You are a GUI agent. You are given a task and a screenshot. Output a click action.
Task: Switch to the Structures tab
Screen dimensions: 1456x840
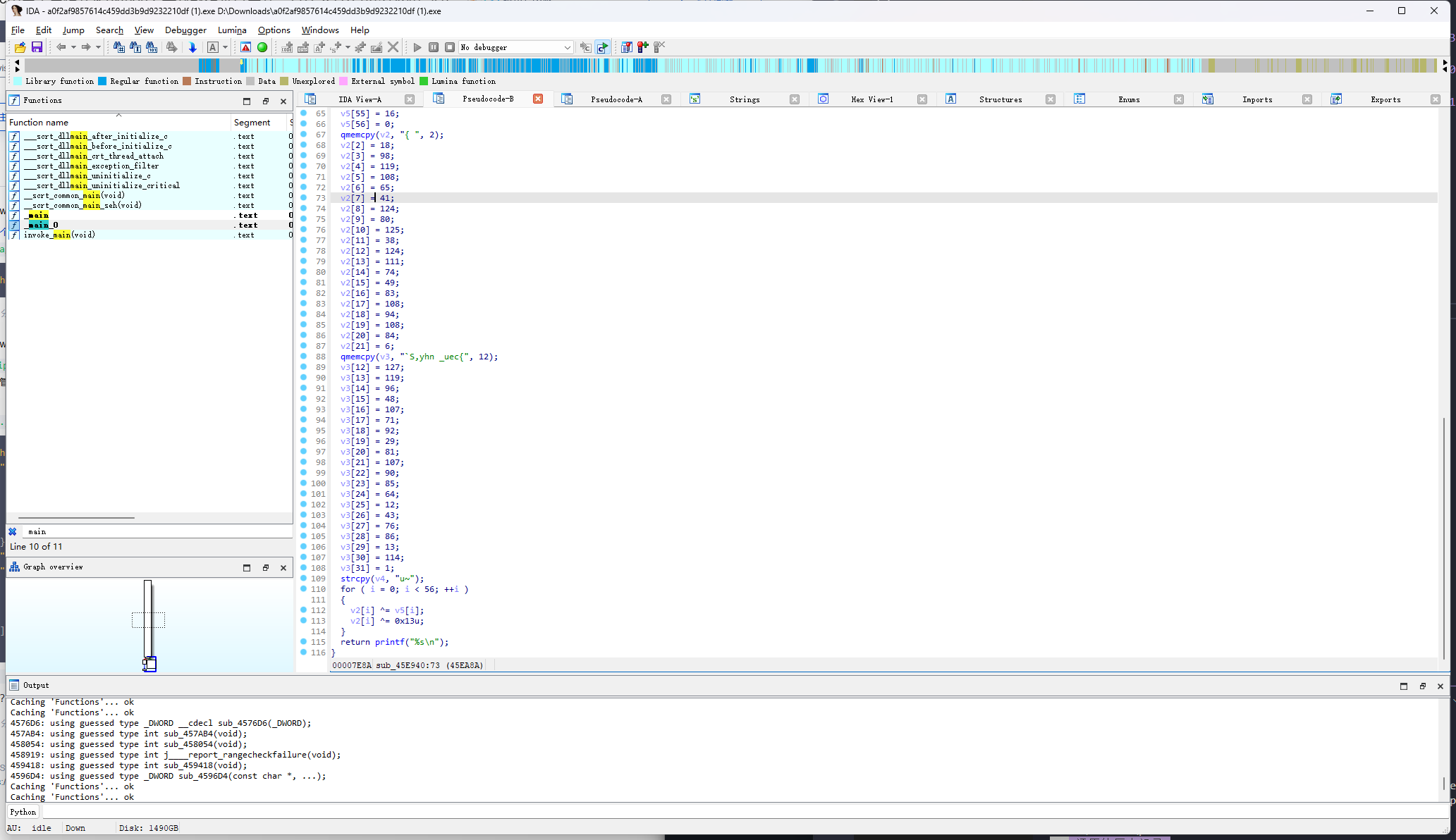(x=1001, y=99)
